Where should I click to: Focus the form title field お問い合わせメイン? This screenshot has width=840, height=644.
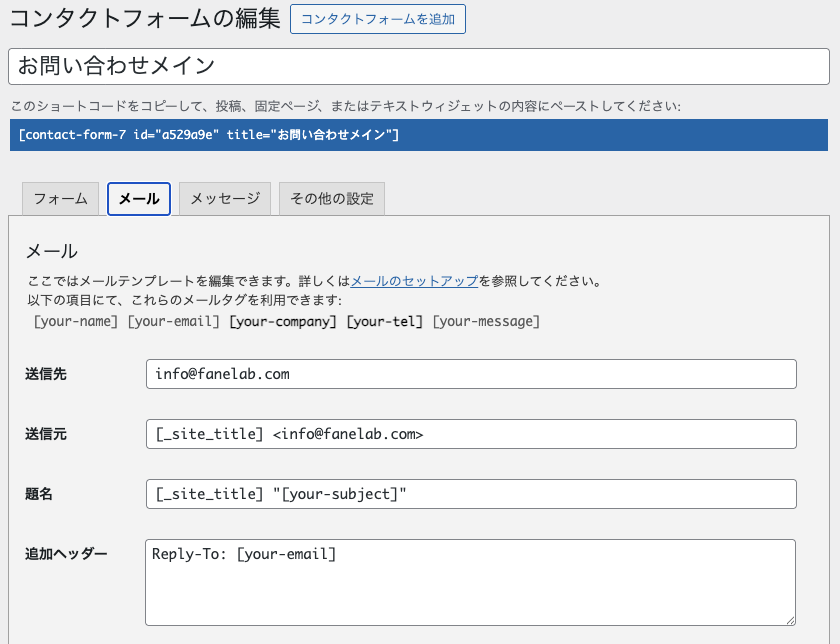[419, 67]
